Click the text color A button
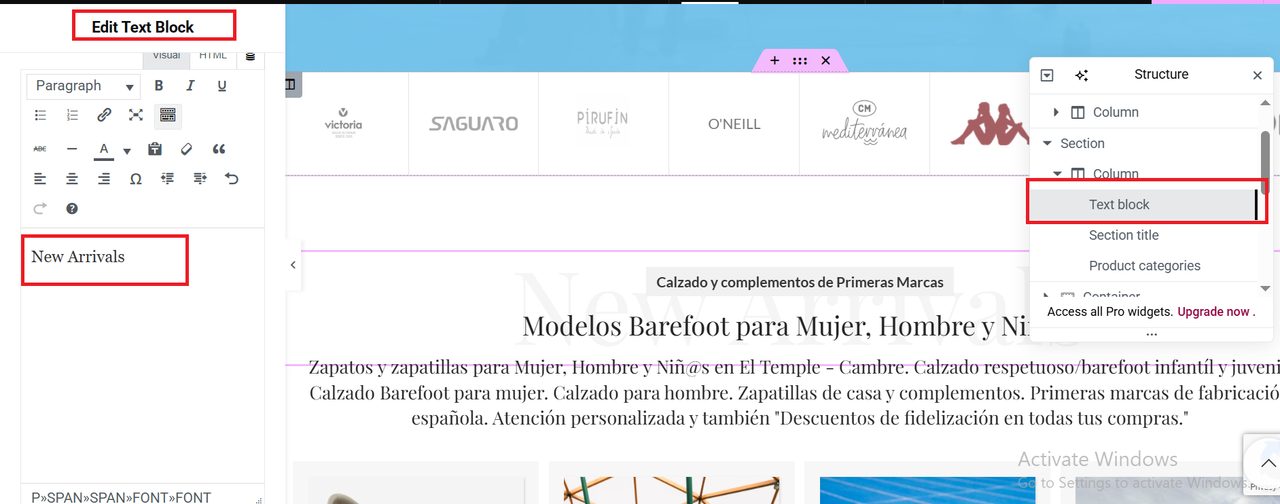Viewport: 1280px width, 504px height. (103, 150)
